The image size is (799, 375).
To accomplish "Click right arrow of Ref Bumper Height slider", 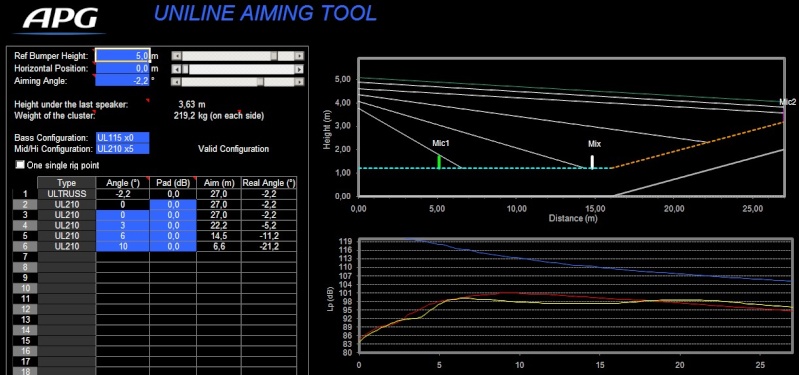I will point(299,56).
